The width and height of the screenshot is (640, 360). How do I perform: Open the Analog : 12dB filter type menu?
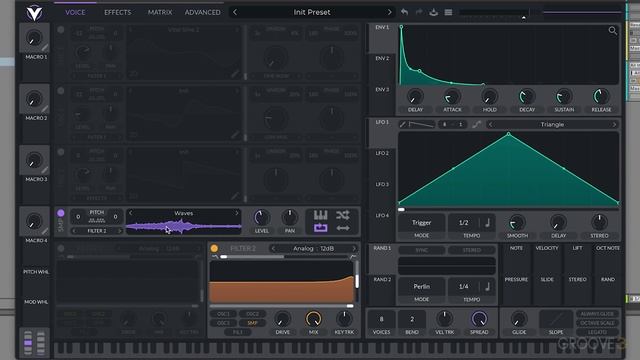pos(313,248)
